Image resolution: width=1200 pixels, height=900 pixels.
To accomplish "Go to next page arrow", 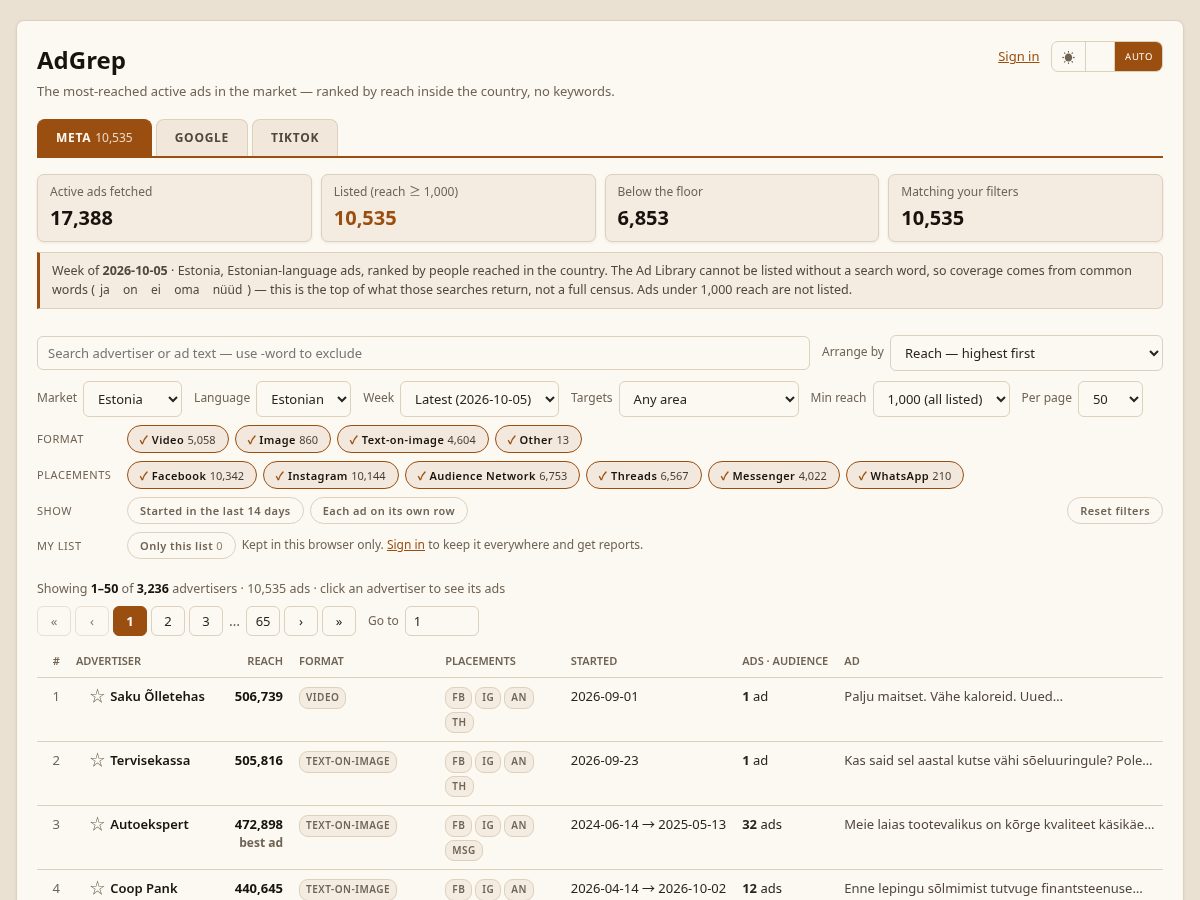I will pos(301,621).
